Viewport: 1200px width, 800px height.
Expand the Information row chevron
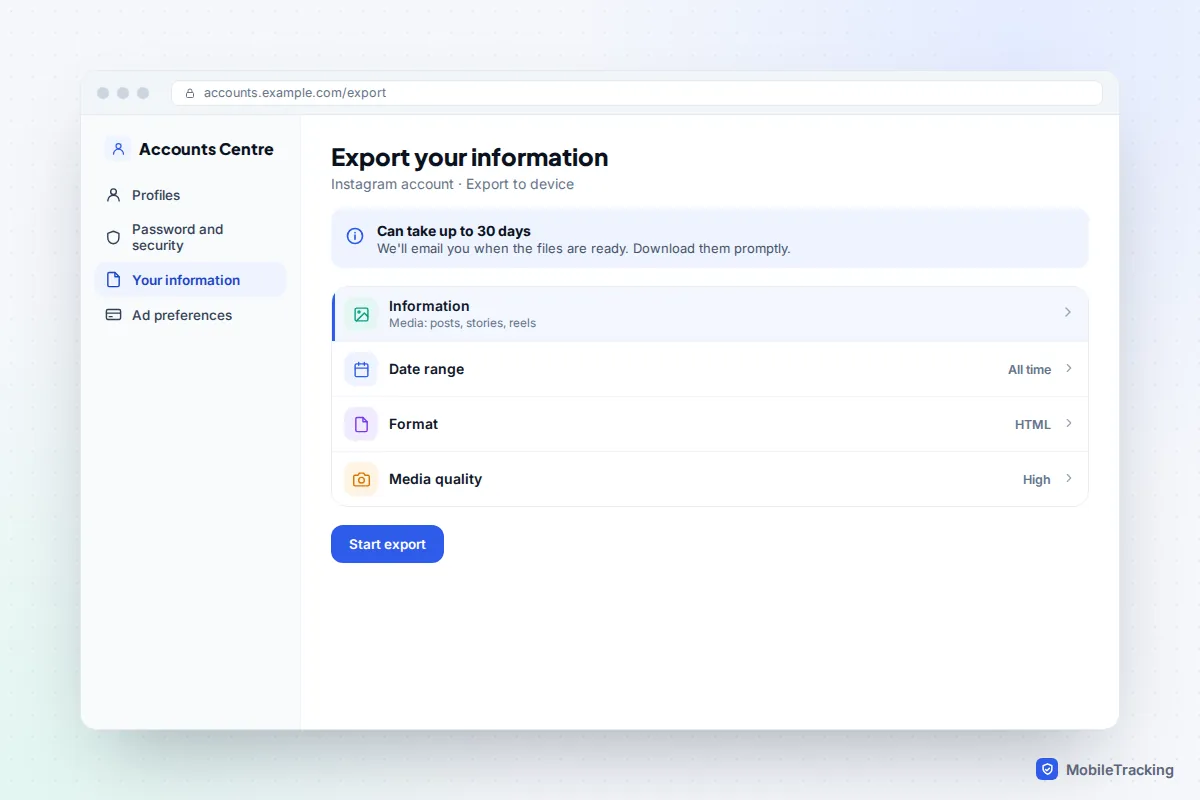[1068, 313]
